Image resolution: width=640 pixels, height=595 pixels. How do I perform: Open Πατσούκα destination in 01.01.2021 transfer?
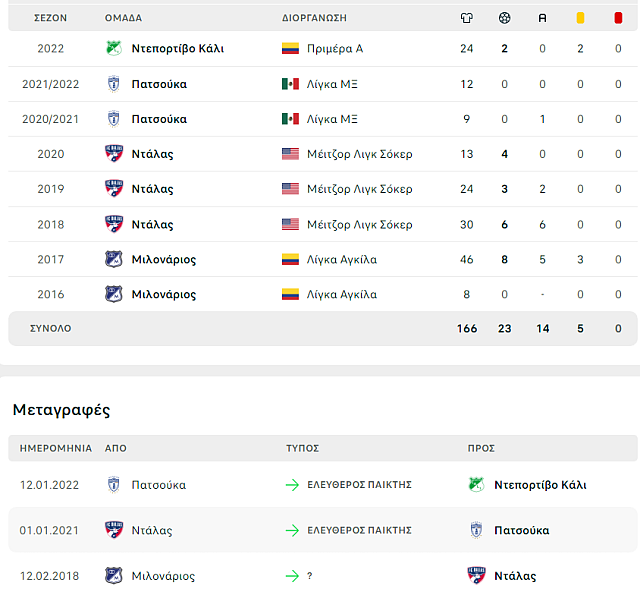(521, 530)
